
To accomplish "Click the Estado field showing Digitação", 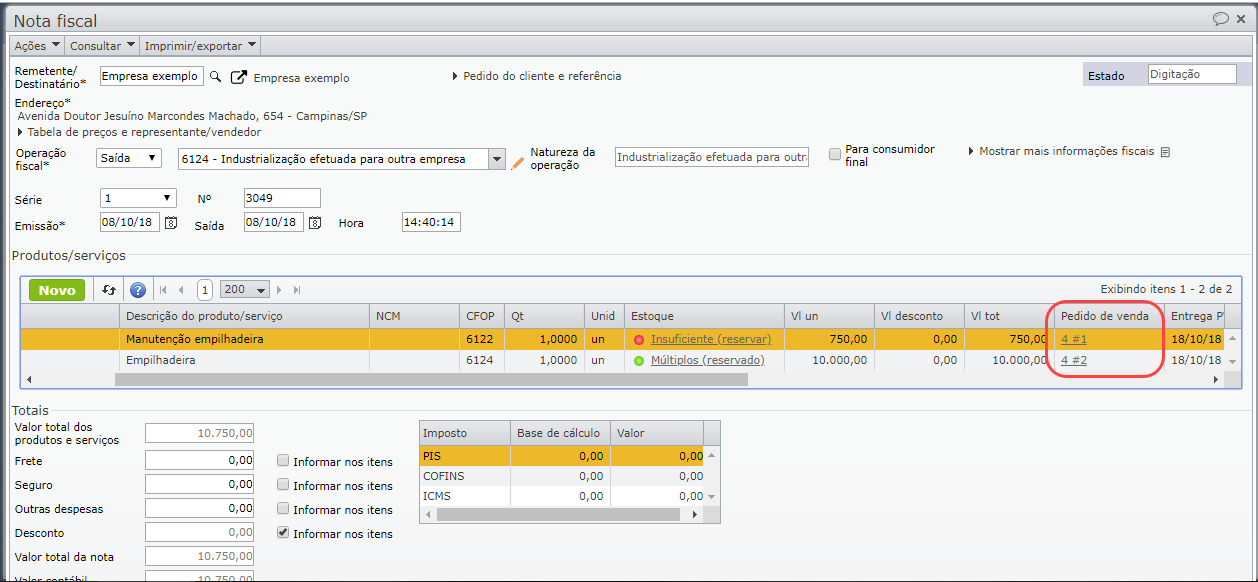I will pyautogui.click(x=1192, y=74).
